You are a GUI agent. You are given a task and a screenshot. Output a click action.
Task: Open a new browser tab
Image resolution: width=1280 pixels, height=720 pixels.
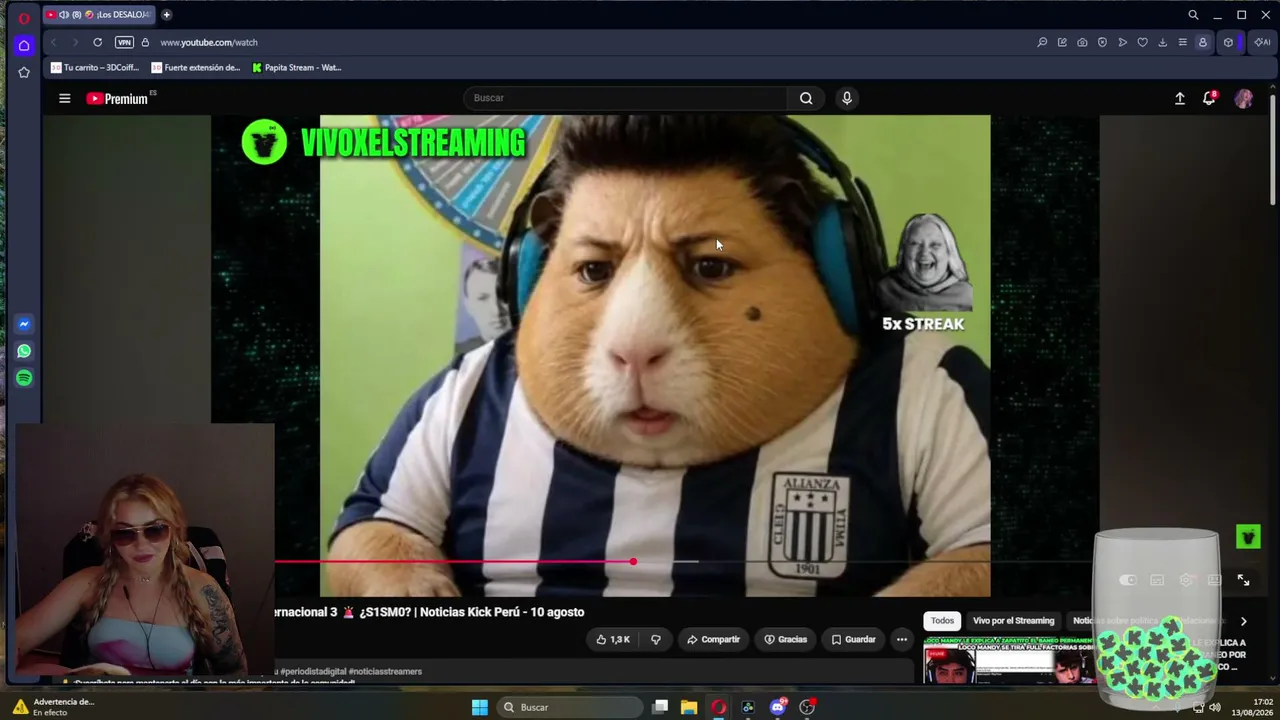pyautogui.click(x=166, y=15)
